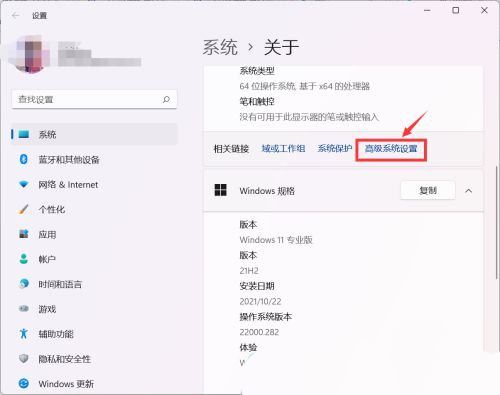Click the 辅助功能 accessibility icon
Image resolution: width=500 pixels, height=395 pixels.
[23, 334]
